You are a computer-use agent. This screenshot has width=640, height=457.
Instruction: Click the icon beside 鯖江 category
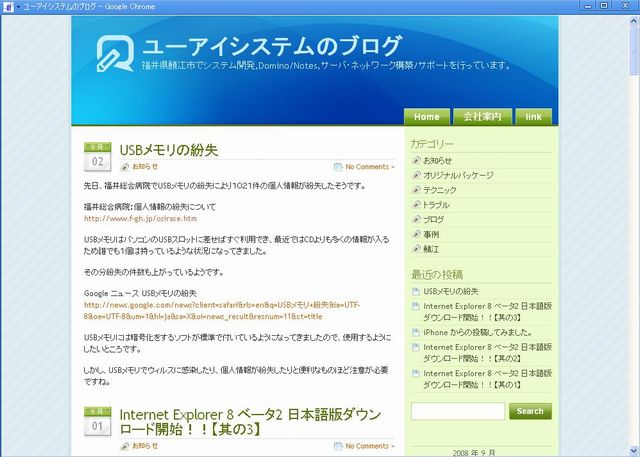pyautogui.click(x=416, y=249)
